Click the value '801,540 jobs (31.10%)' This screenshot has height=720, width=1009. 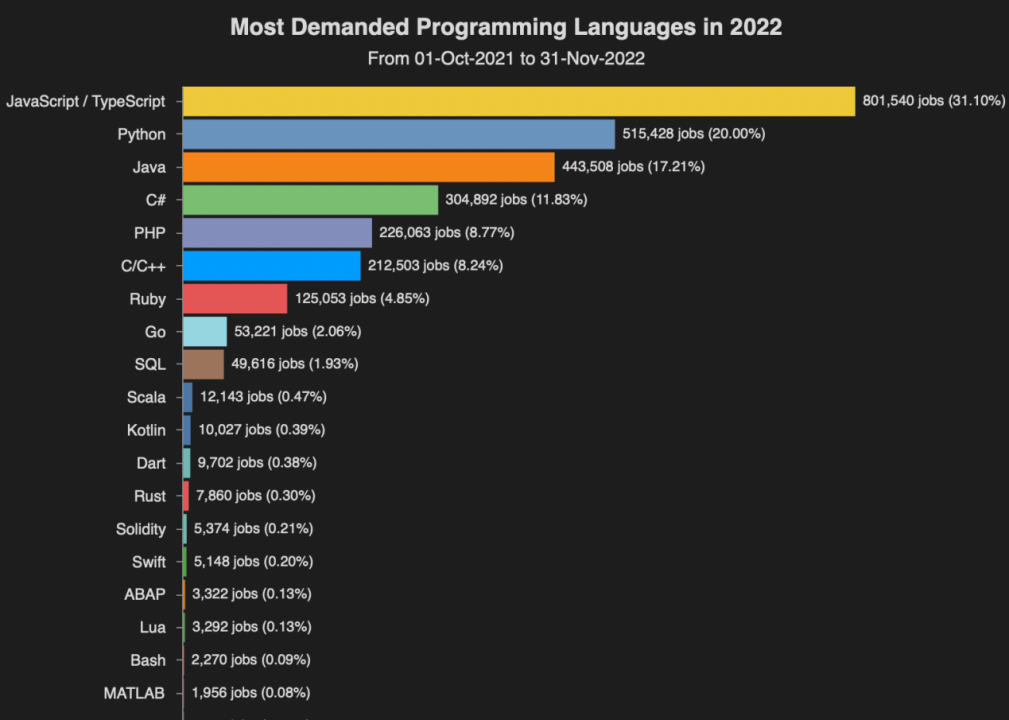point(934,101)
